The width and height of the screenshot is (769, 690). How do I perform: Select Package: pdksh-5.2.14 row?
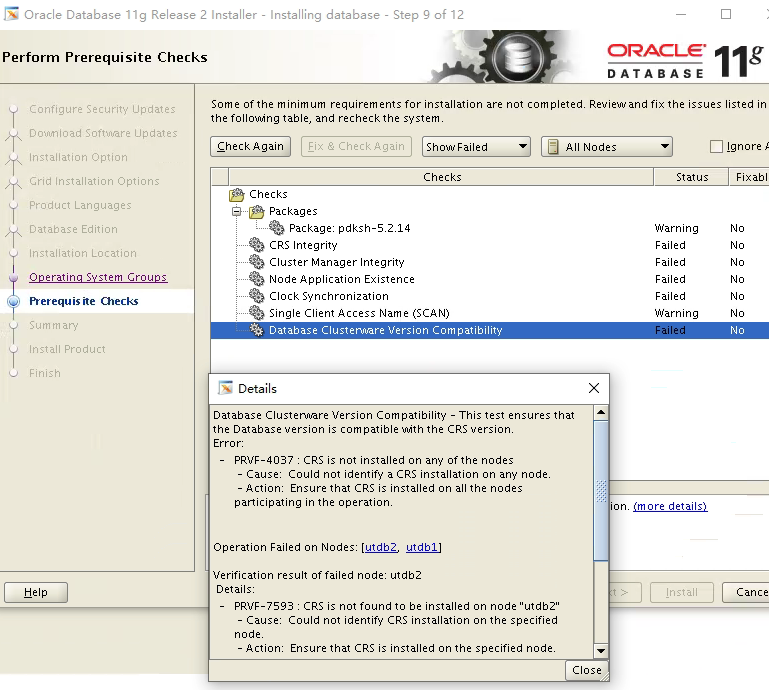pyautogui.click(x=489, y=228)
